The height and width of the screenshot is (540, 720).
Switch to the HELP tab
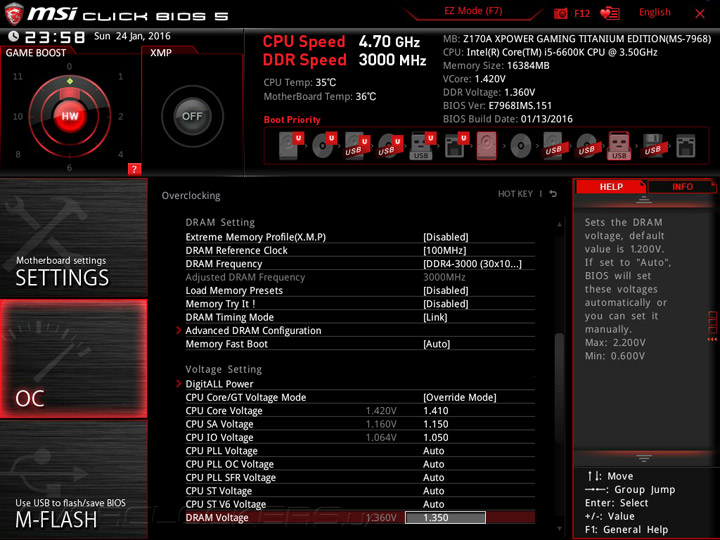[x=611, y=186]
